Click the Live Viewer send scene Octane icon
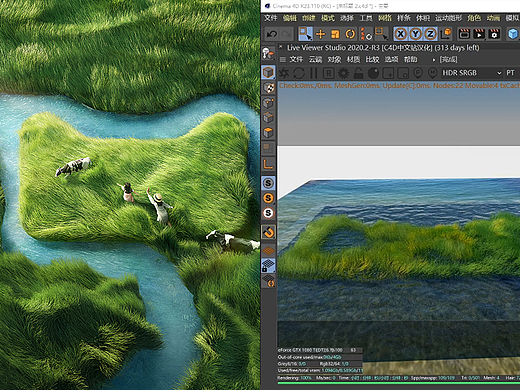The width and height of the screenshot is (520, 390). click(284, 73)
